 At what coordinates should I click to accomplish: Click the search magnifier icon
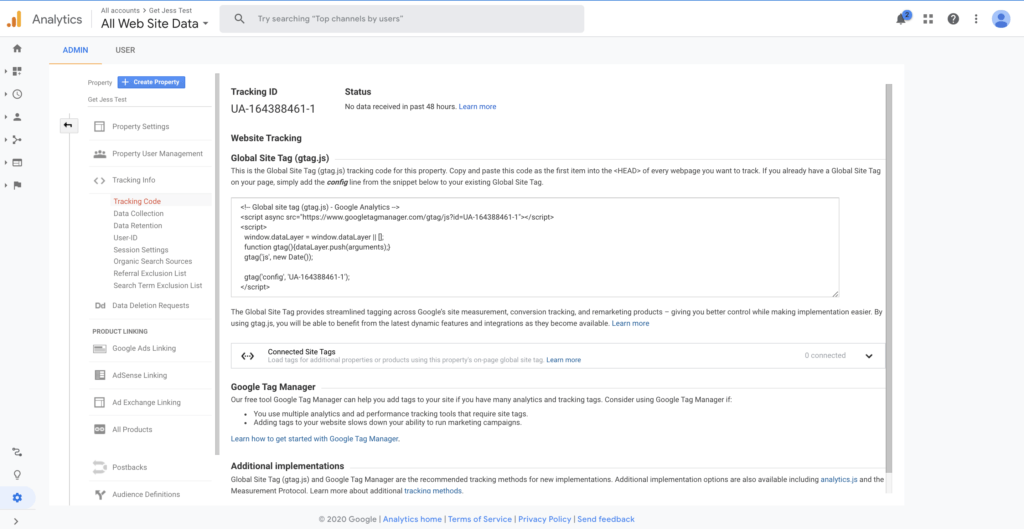coord(240,19)
